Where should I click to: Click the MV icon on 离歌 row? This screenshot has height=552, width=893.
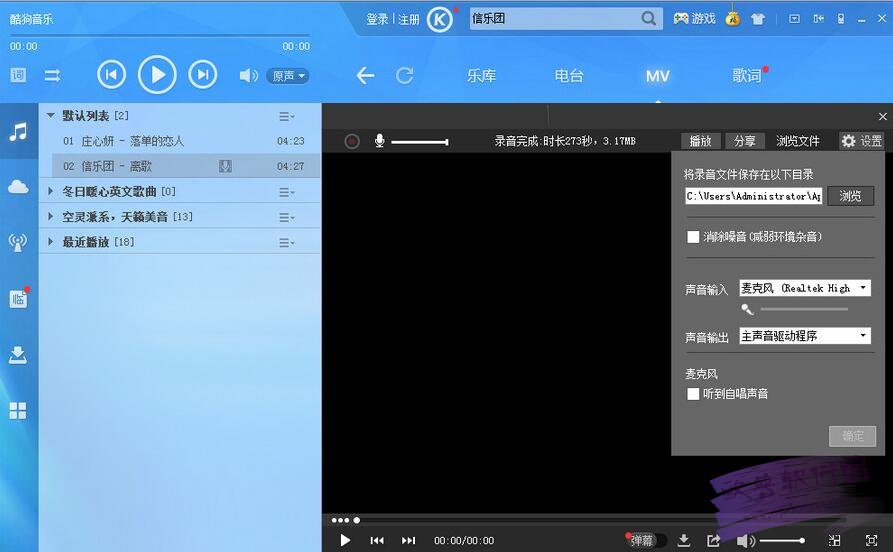pyautogui.click(x=225, y=166)
